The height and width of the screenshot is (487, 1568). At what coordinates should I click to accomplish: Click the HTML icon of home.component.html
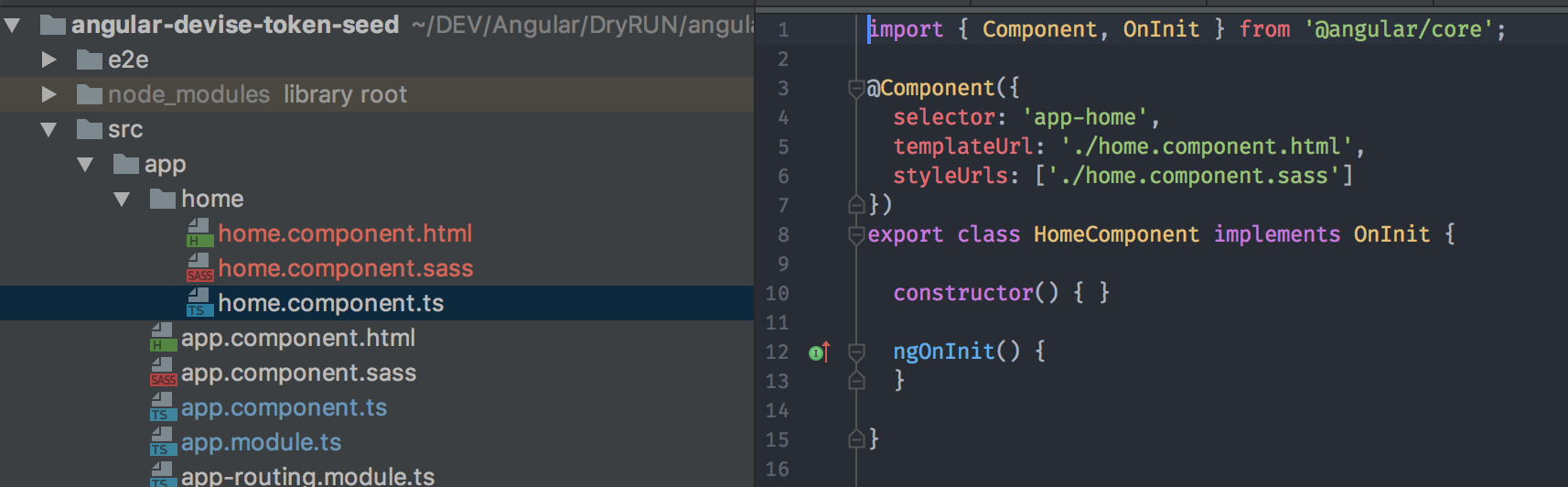(x=199, y=233)
